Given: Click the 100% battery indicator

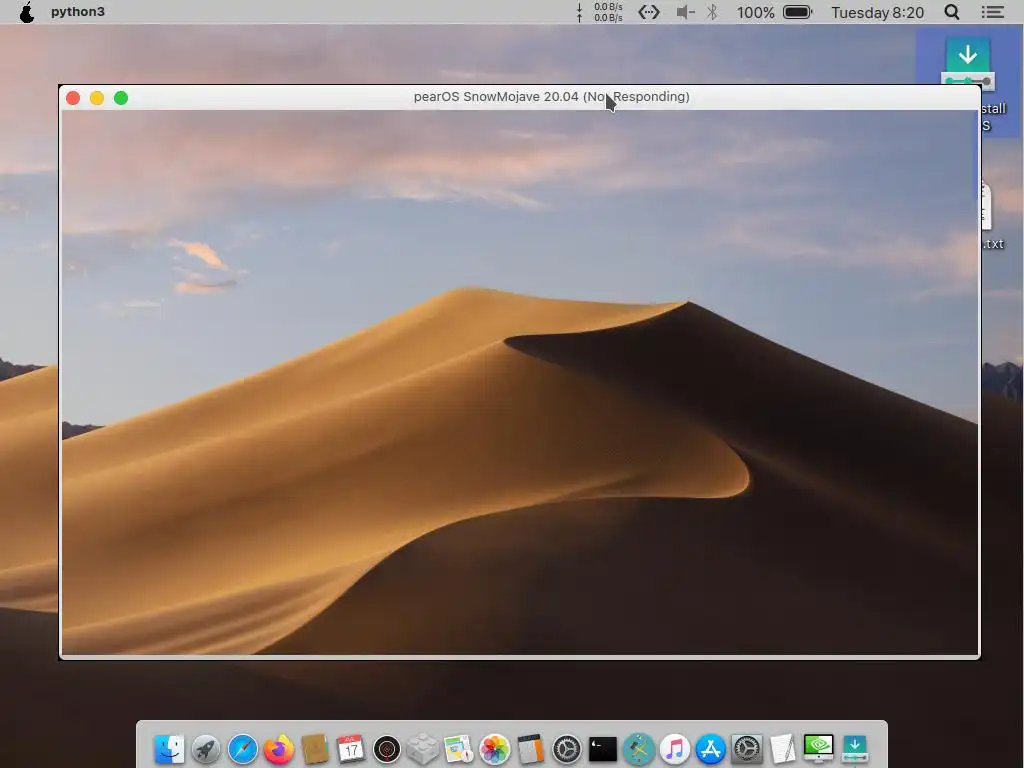Looking at the screenshot, I should (774, 12).
